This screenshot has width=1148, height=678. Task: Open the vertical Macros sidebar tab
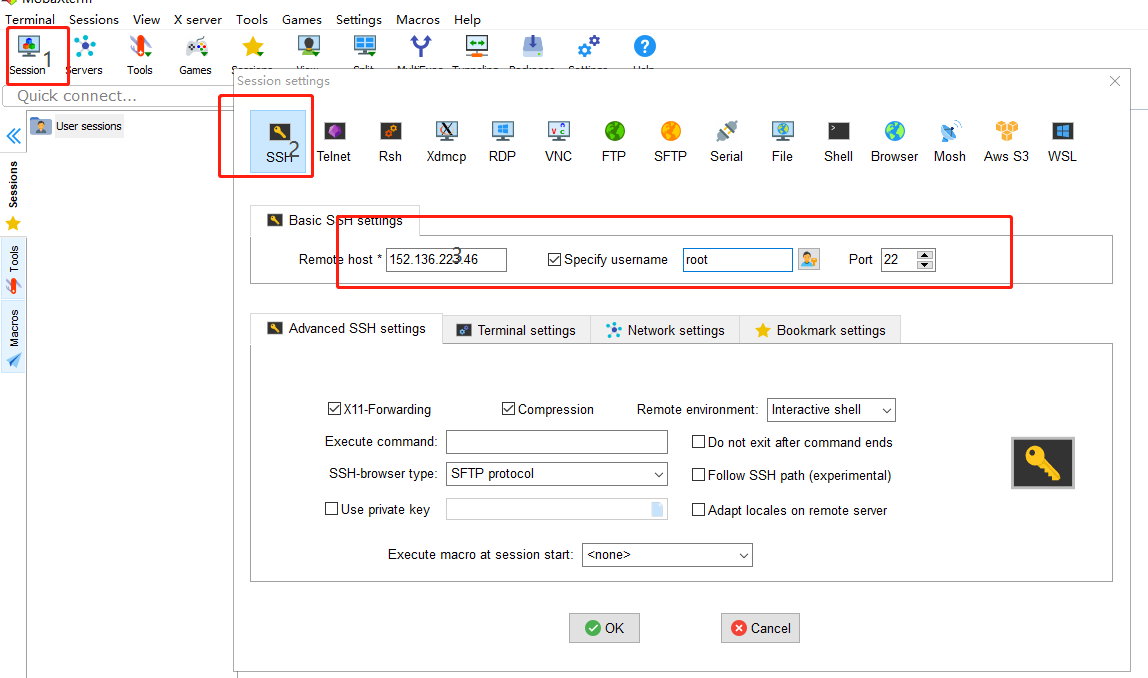[x=14, y=336]
